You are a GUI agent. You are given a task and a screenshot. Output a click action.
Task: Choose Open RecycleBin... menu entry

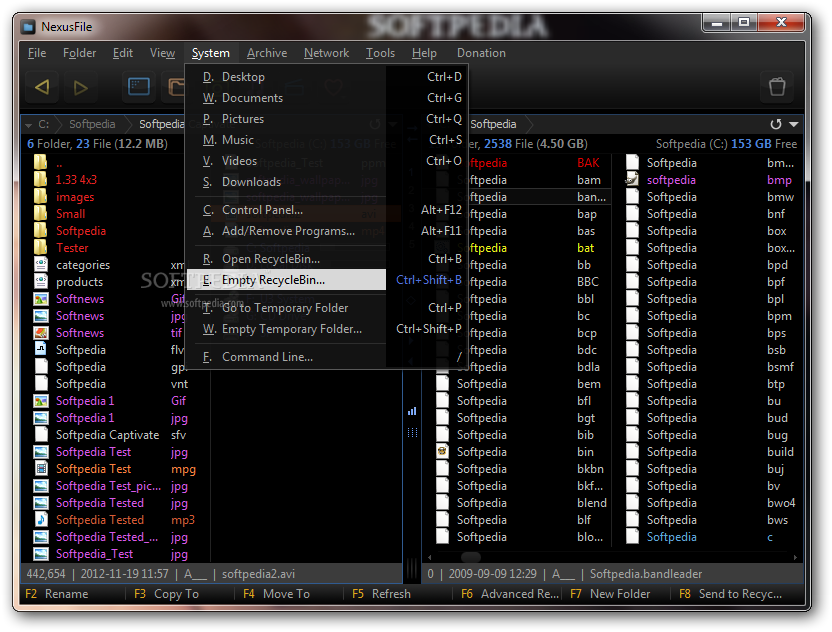pyautogui.click(x=328, y=259)
